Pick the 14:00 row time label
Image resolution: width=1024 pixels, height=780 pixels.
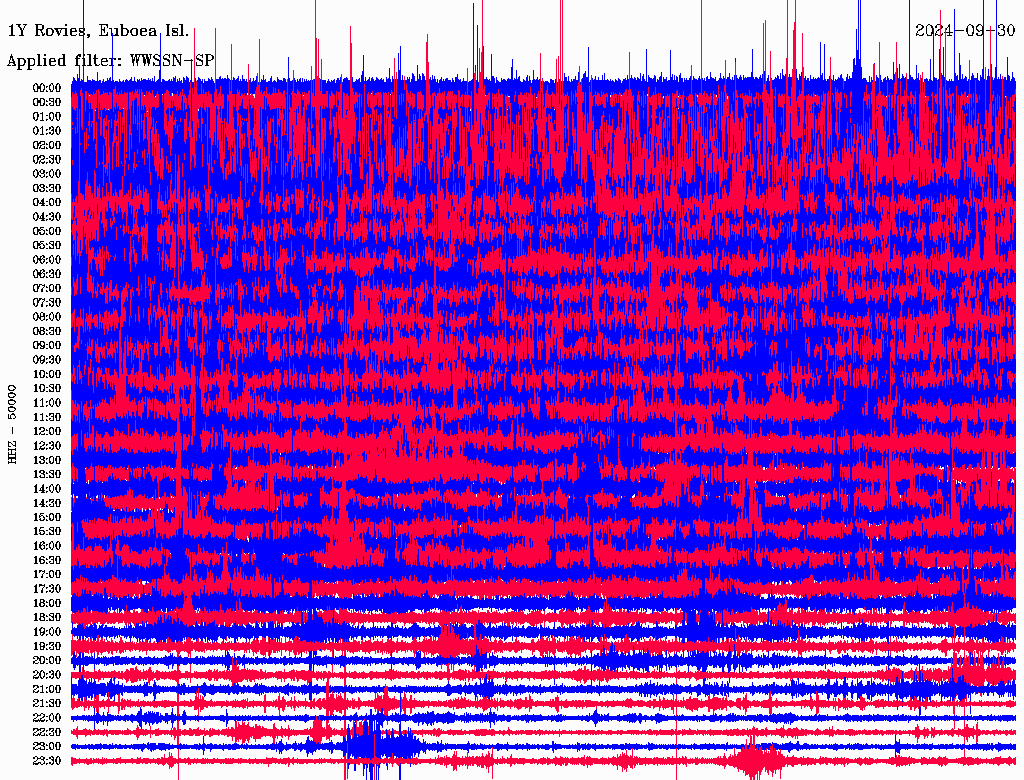(x=48, y=489)
